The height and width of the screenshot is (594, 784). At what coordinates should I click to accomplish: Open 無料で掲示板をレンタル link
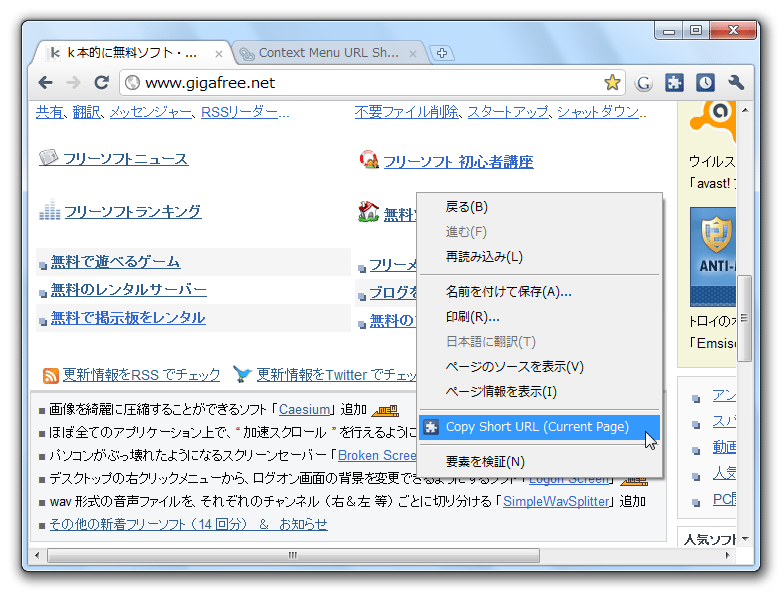click(128, 318)
